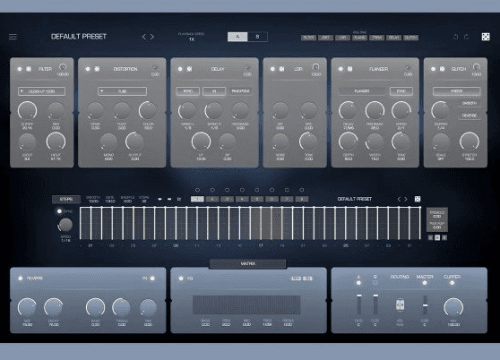Toggle the Filter module power
The width and height of the screenshot is (500, 360).
click(20, 69)
